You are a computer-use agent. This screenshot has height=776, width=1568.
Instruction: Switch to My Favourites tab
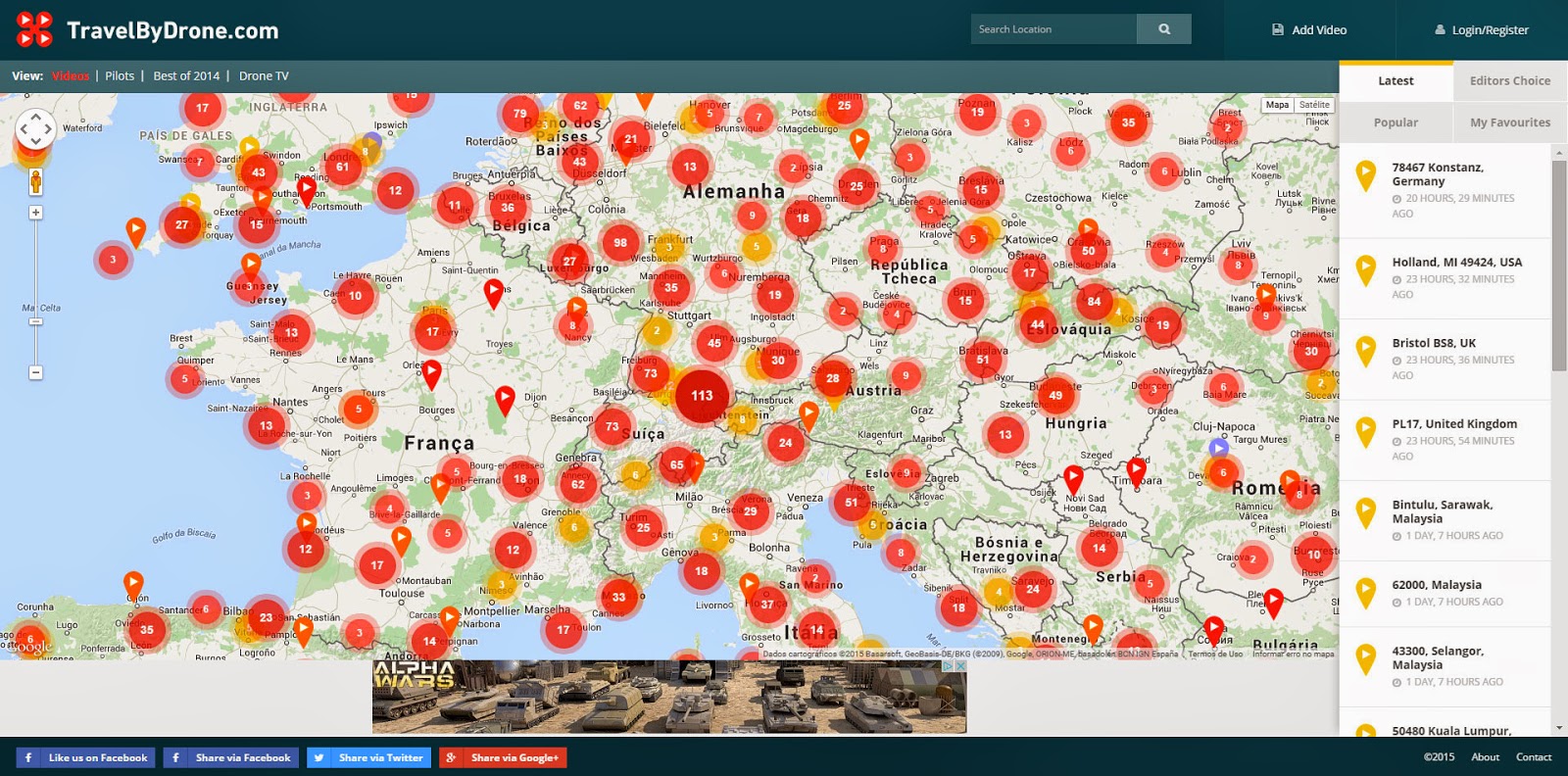[x=1510, y=122]
